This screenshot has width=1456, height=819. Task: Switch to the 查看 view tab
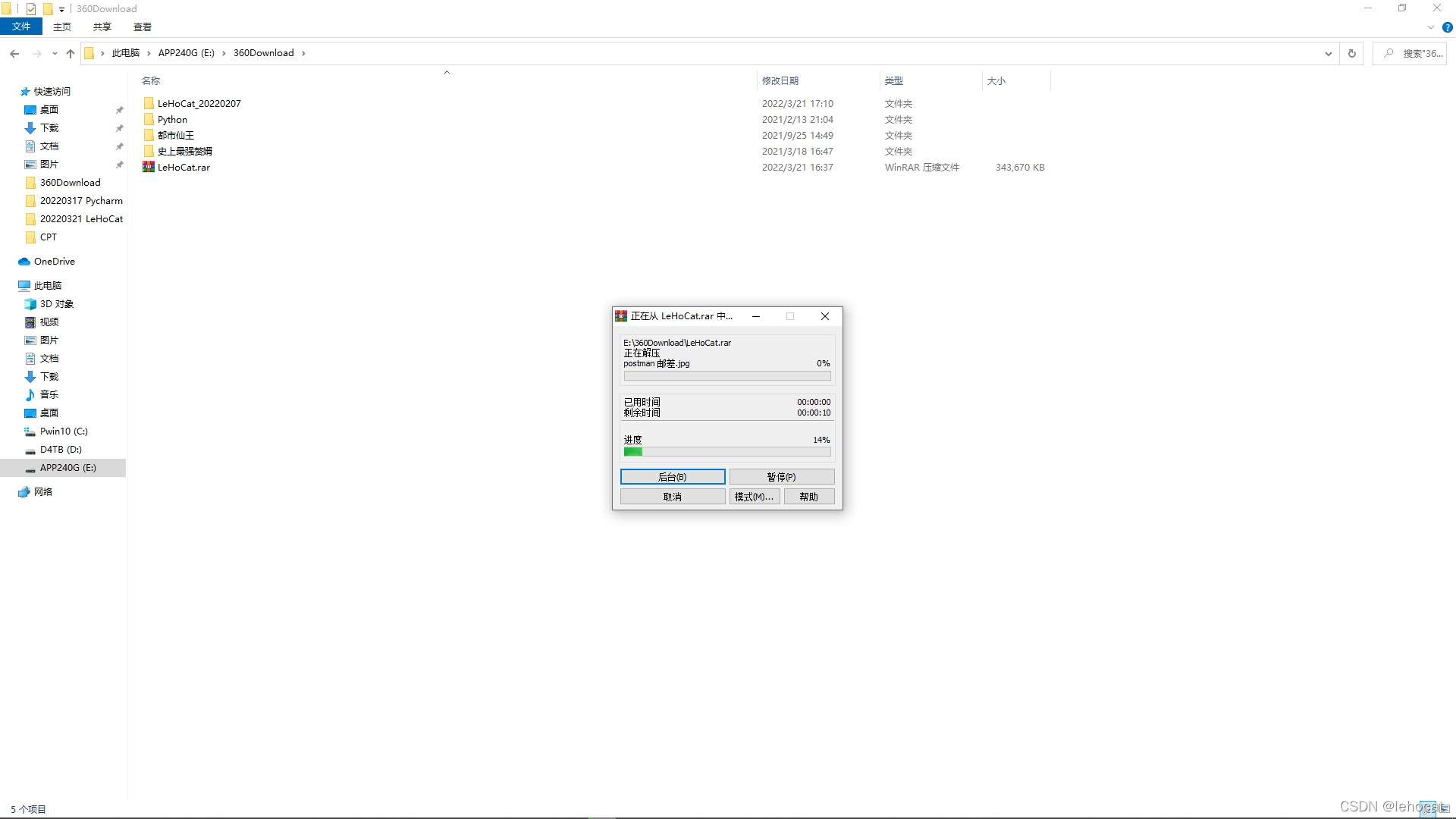[x=142, y=27]
